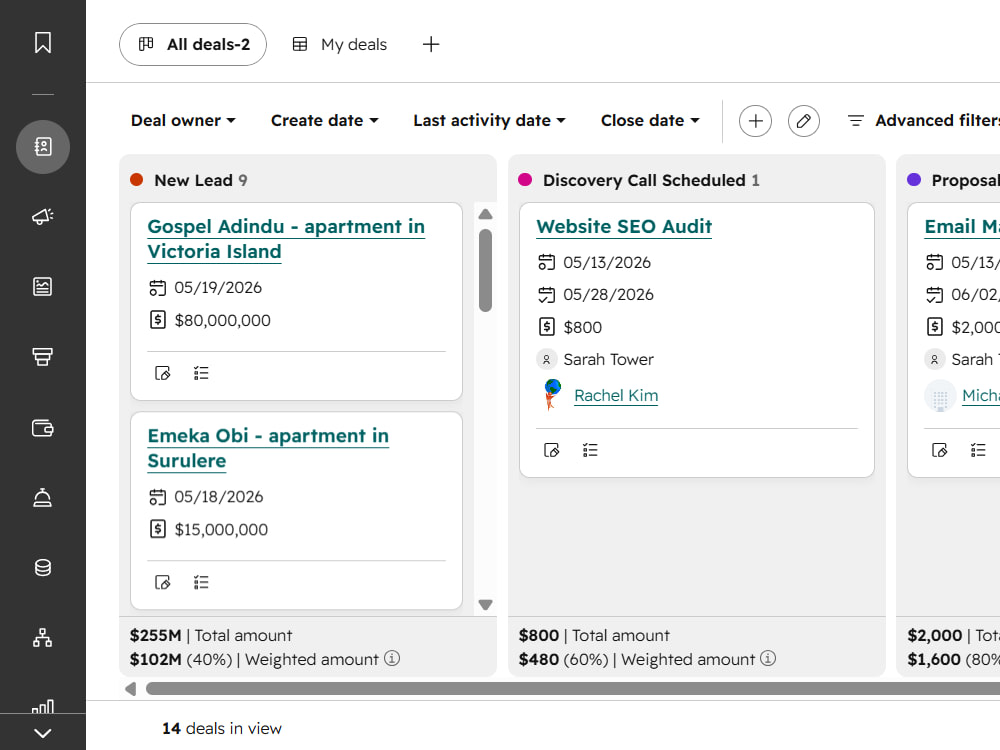Click the board horizontal scrollbar track
This screenshot has width=1000, height=750.
[x=573, y=689]
